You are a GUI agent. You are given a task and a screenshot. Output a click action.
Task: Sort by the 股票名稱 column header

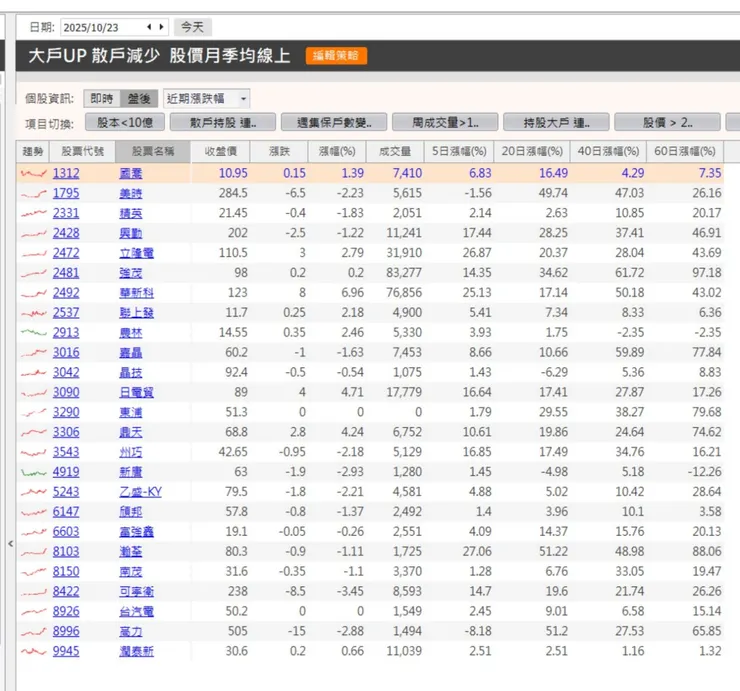tap(153, 152)
